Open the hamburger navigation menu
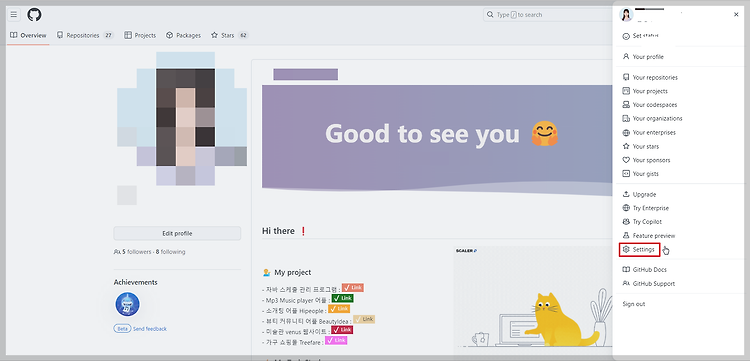The width and height of the screenshot is (750, 361). tap(14, 15)
